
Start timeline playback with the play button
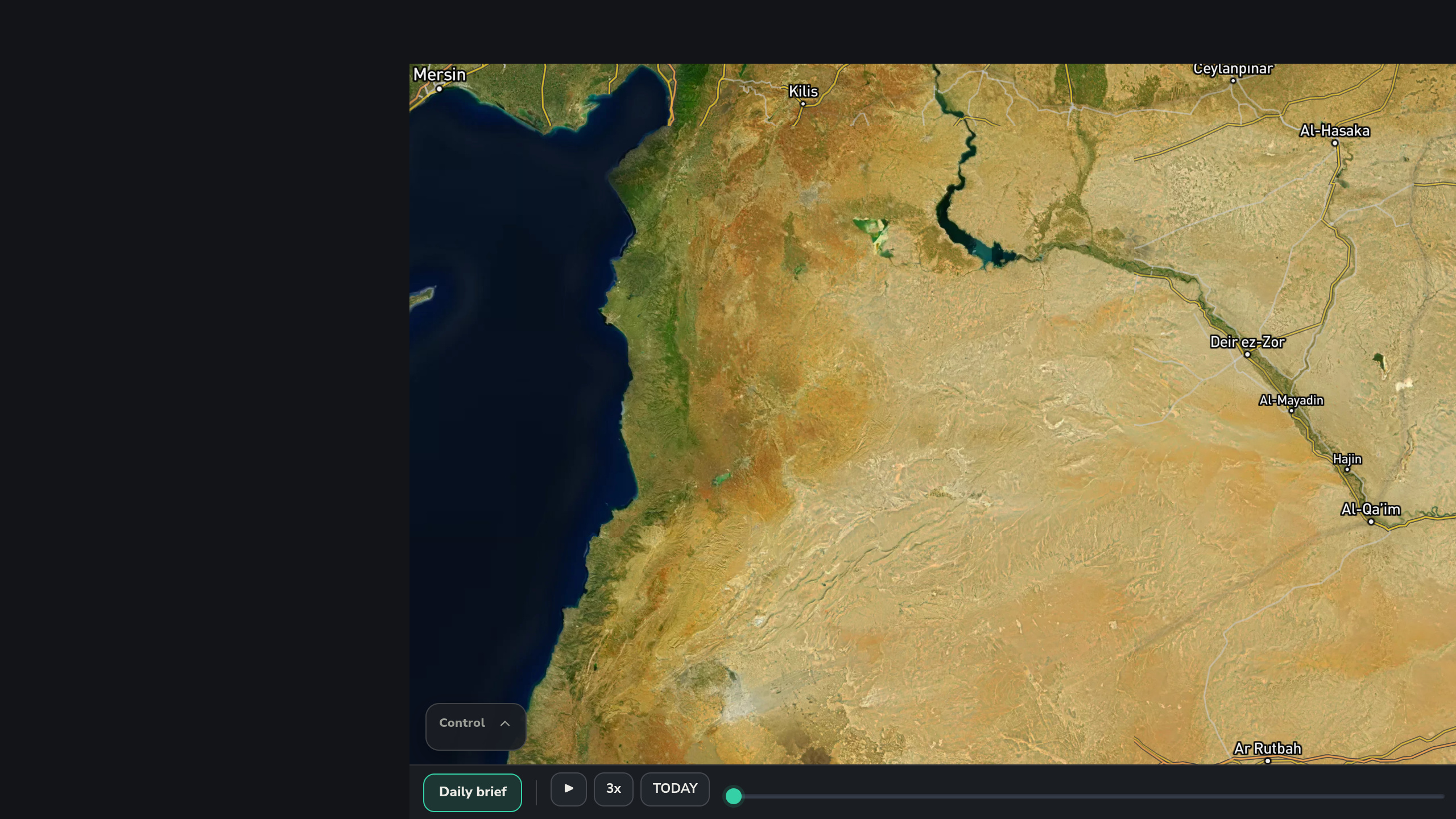point(568,789)
